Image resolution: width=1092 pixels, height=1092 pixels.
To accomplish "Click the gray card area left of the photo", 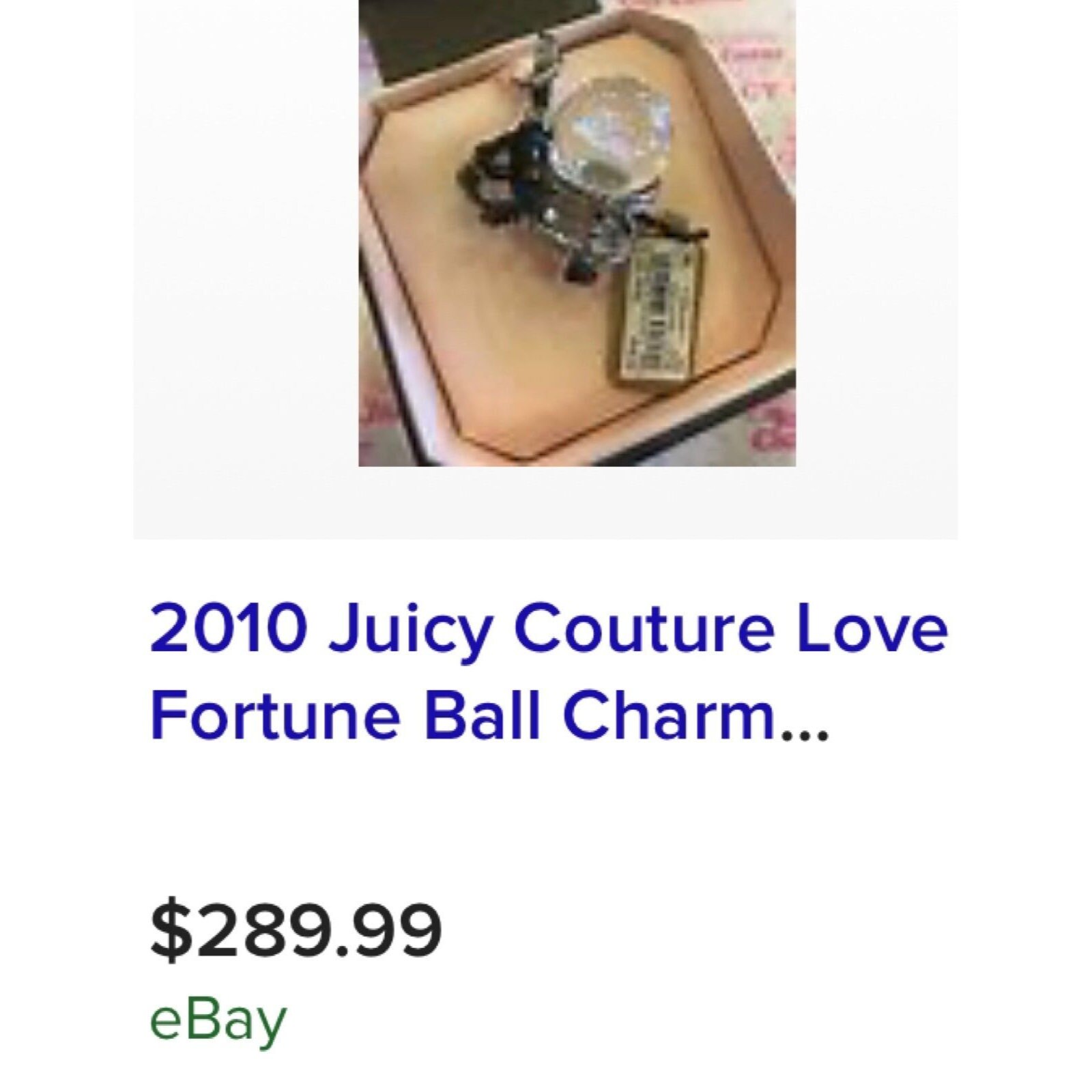I will coord(246,270).
